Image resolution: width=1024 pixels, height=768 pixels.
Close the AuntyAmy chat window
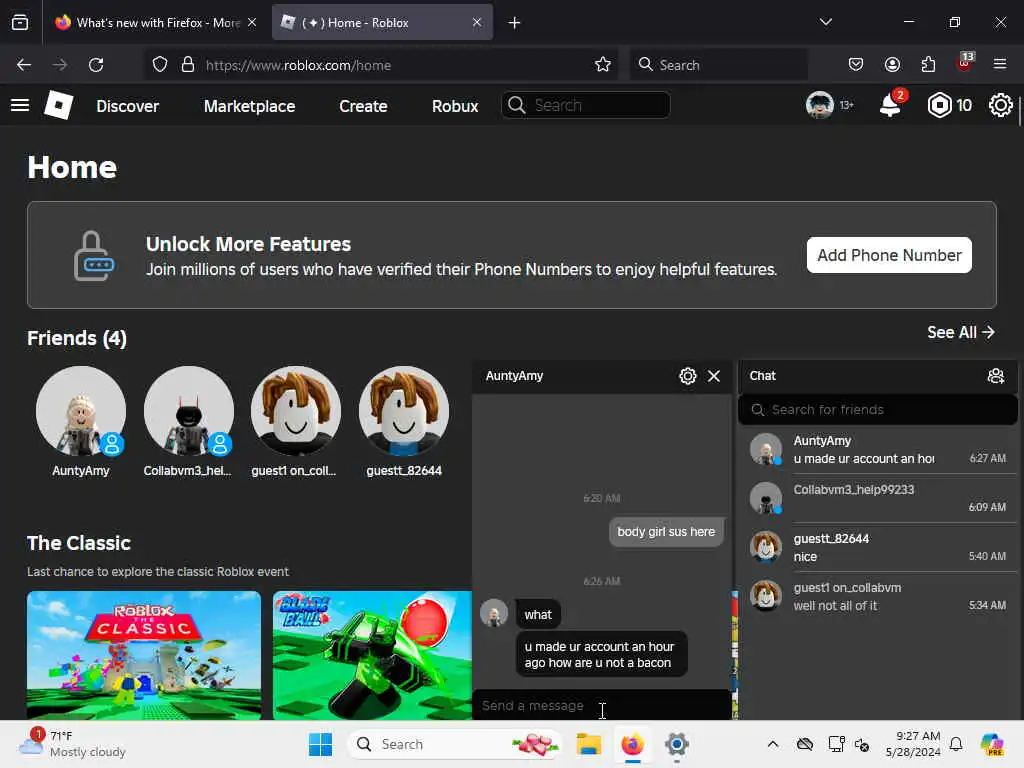714,376
